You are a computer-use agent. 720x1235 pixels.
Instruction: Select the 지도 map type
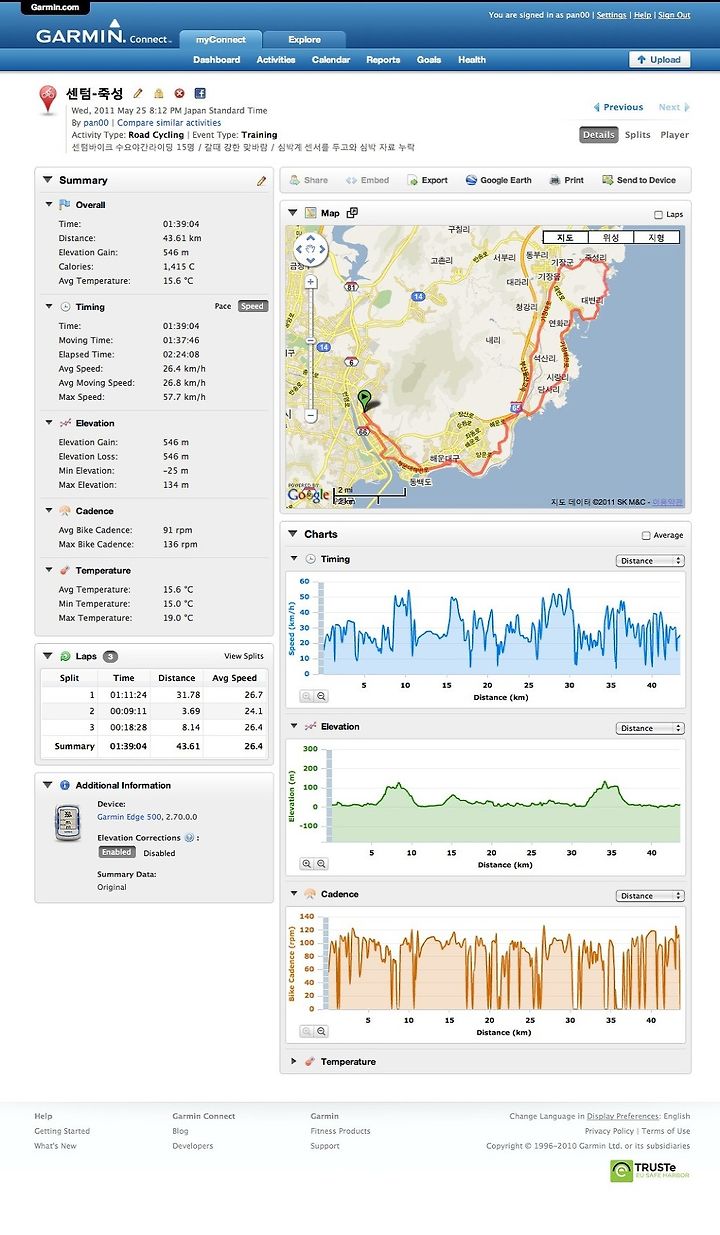click(x=565, y=238)
